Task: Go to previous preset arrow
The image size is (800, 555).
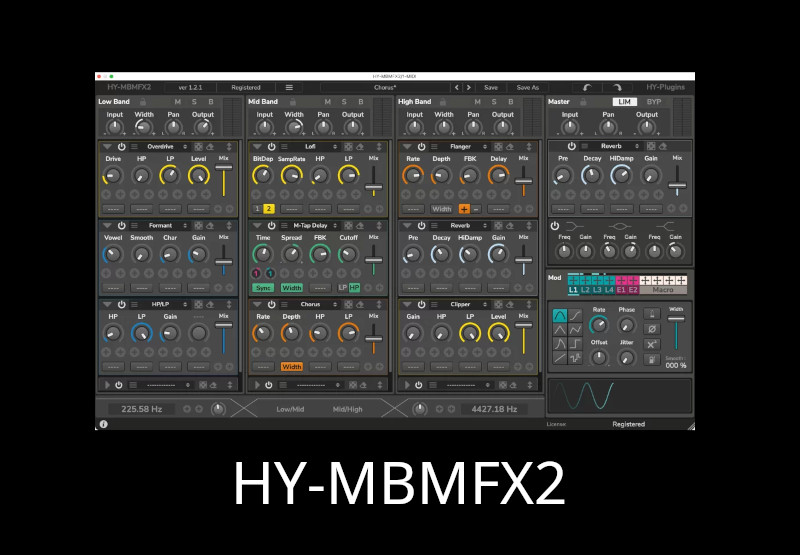Action: (x=457, y=88)
